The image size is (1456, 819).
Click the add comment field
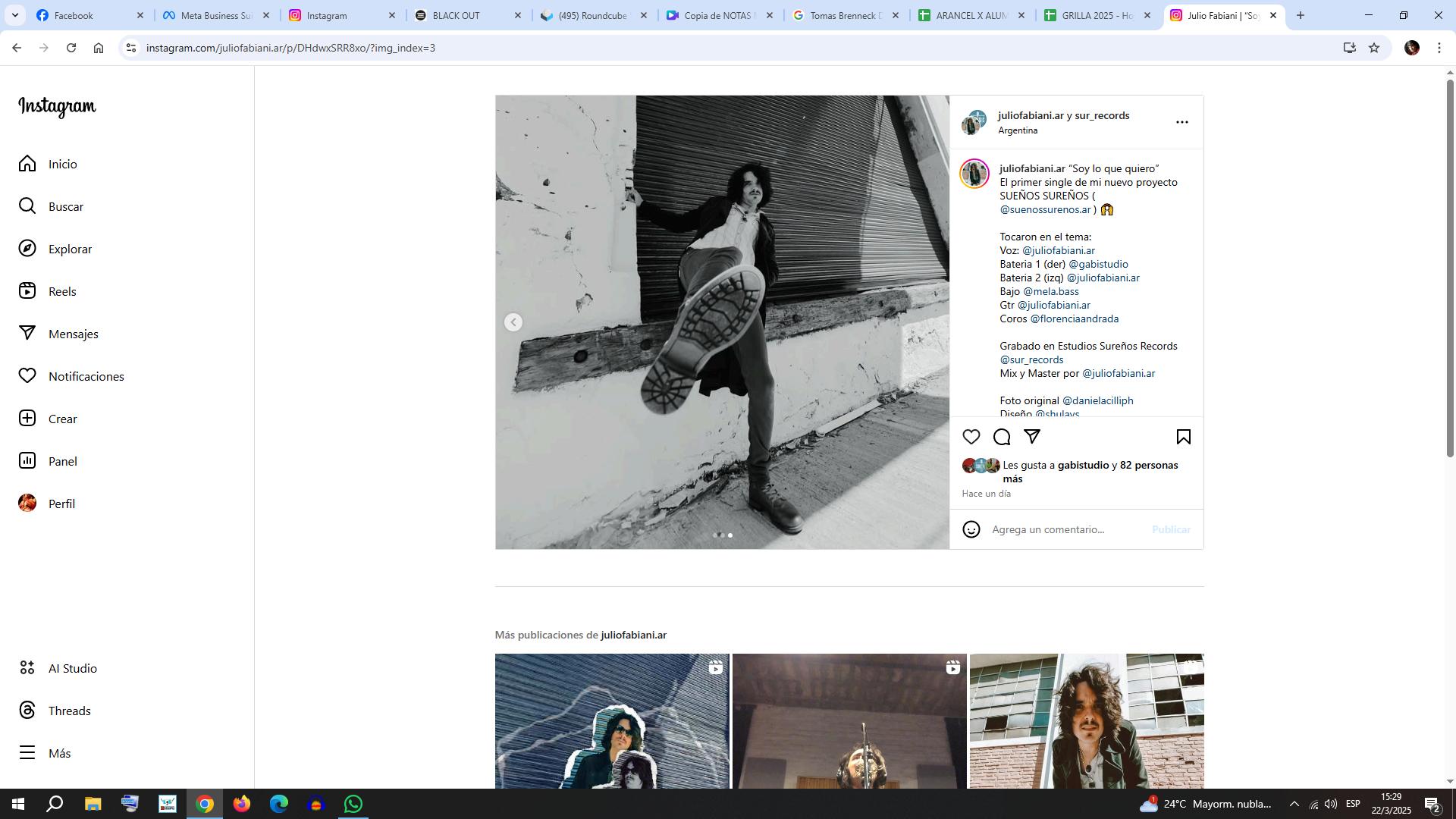[1065, 529]
